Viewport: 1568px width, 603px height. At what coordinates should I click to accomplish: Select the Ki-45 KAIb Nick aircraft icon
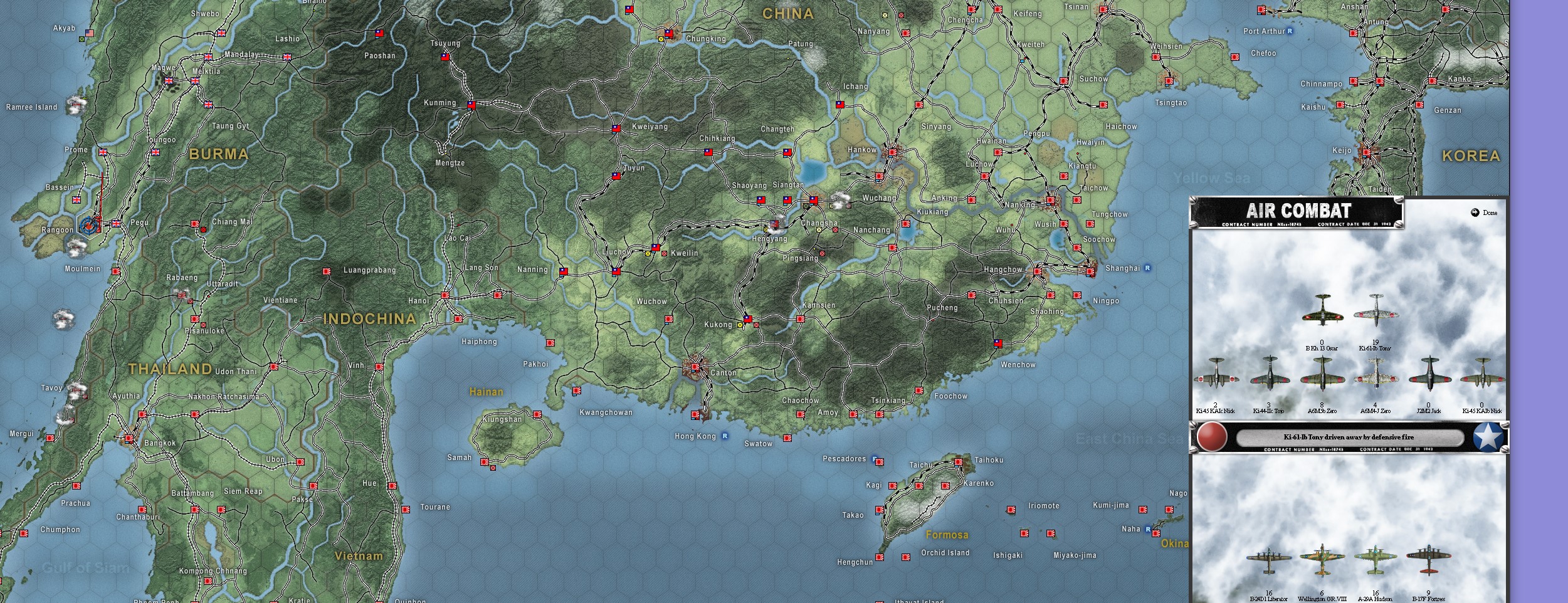tap(1482, 373)
